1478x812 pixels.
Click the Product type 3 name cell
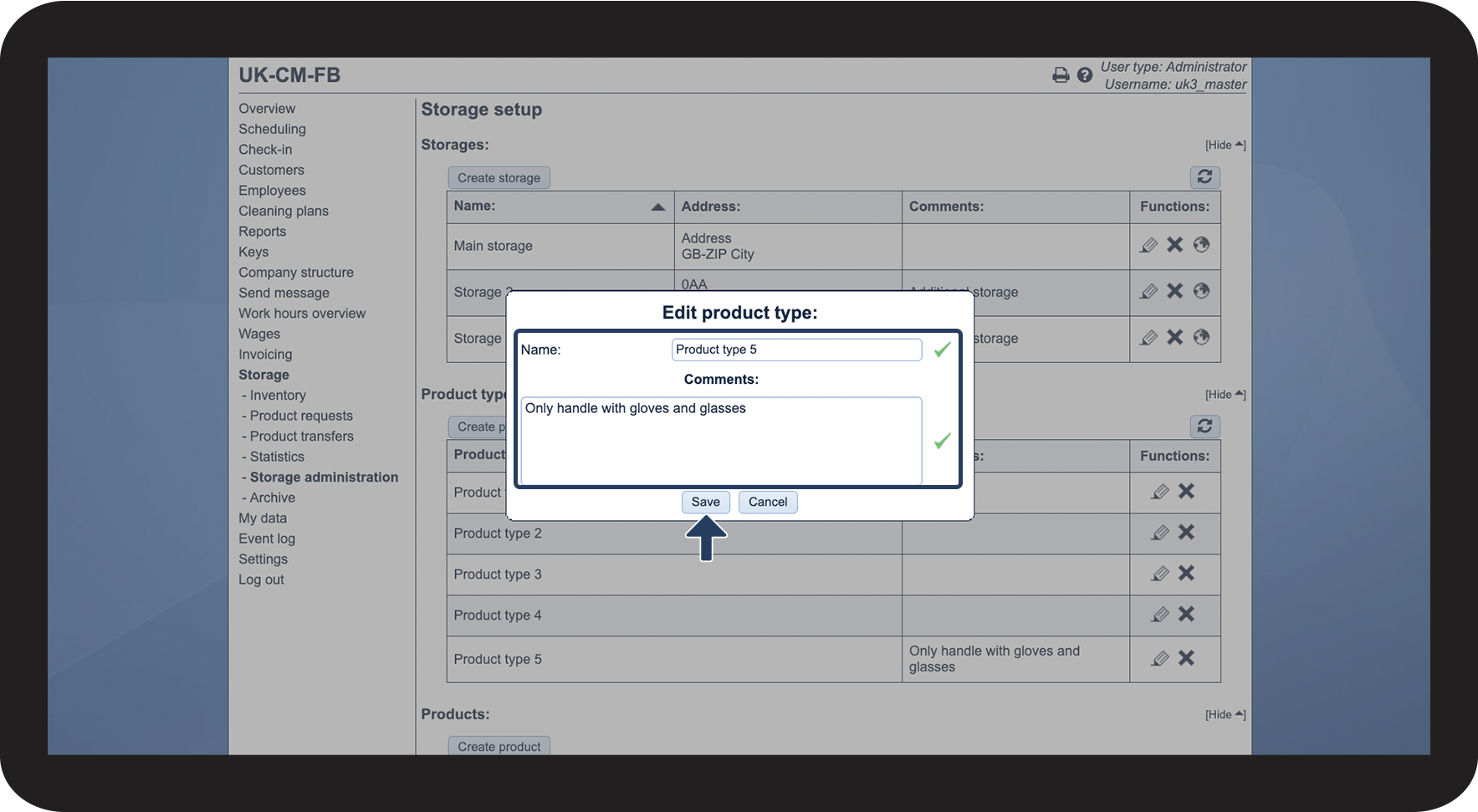pos(674,575)
